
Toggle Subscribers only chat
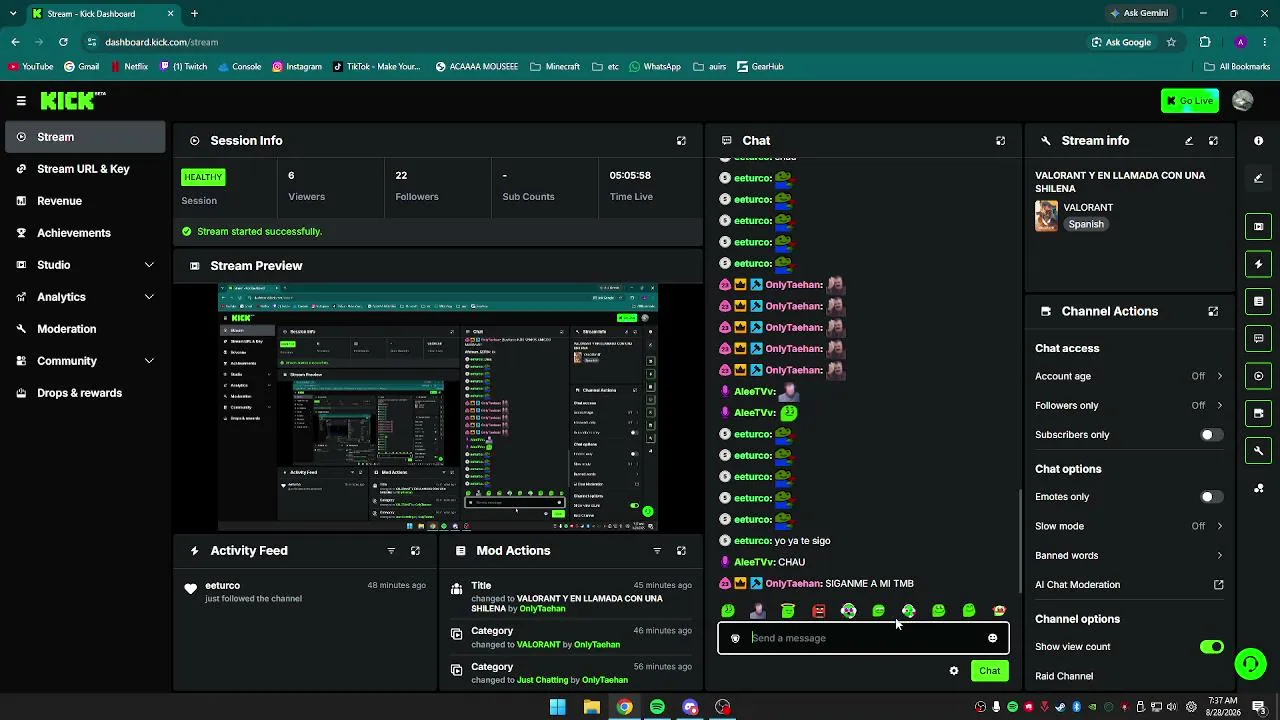tap(1211, 435)
